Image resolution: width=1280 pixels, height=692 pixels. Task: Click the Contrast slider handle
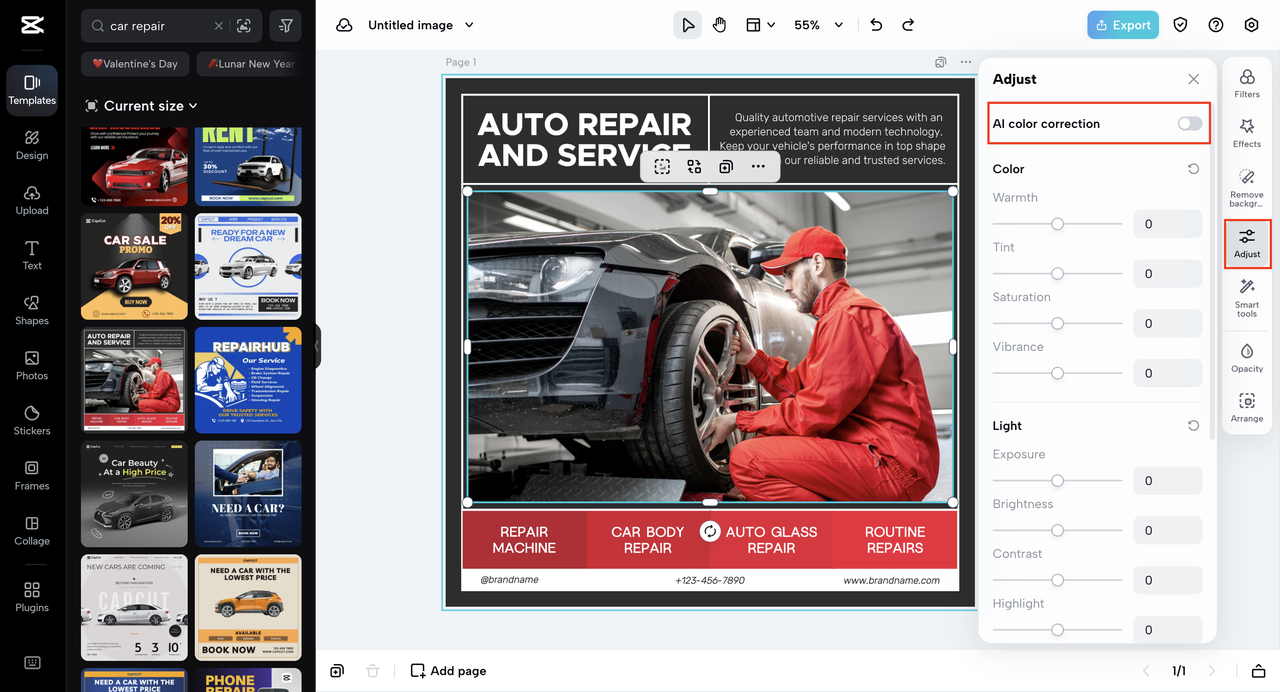click(x=1057, y=580)
